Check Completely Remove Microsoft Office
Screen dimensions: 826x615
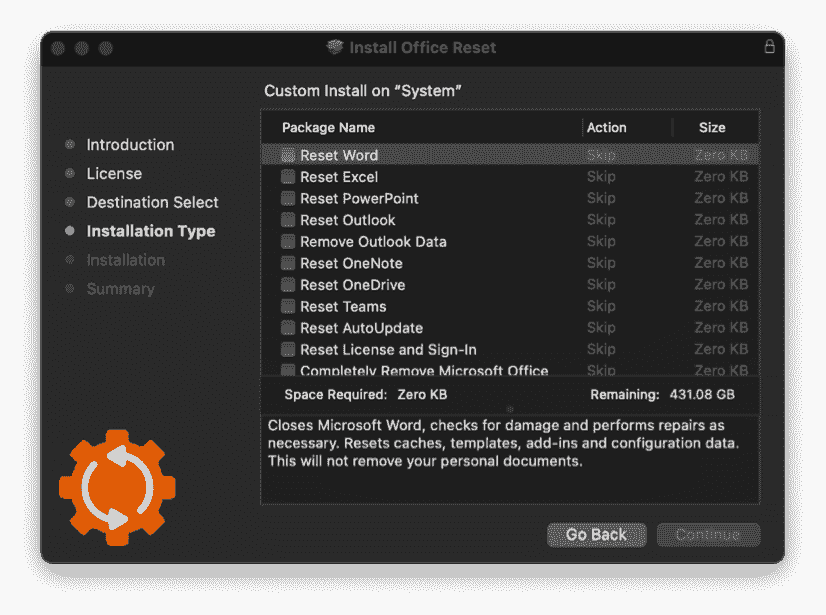pos(286,370)
